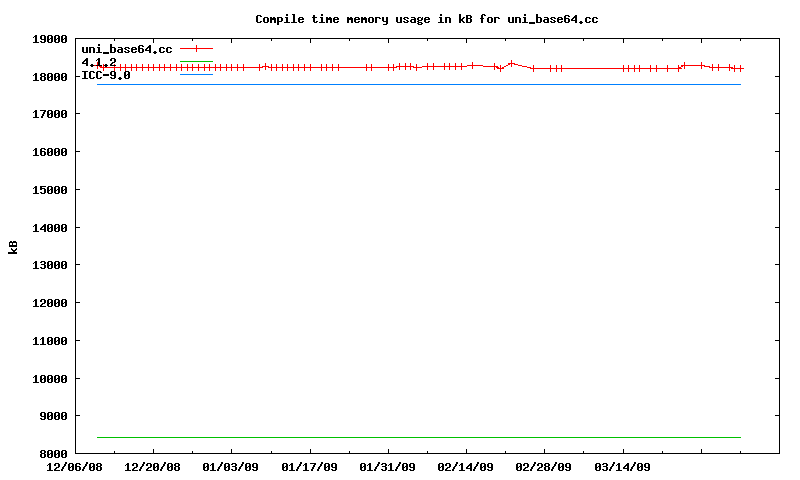Select the 01/31/09 date on x-axis
800x480 pixels.
point(387,467)
